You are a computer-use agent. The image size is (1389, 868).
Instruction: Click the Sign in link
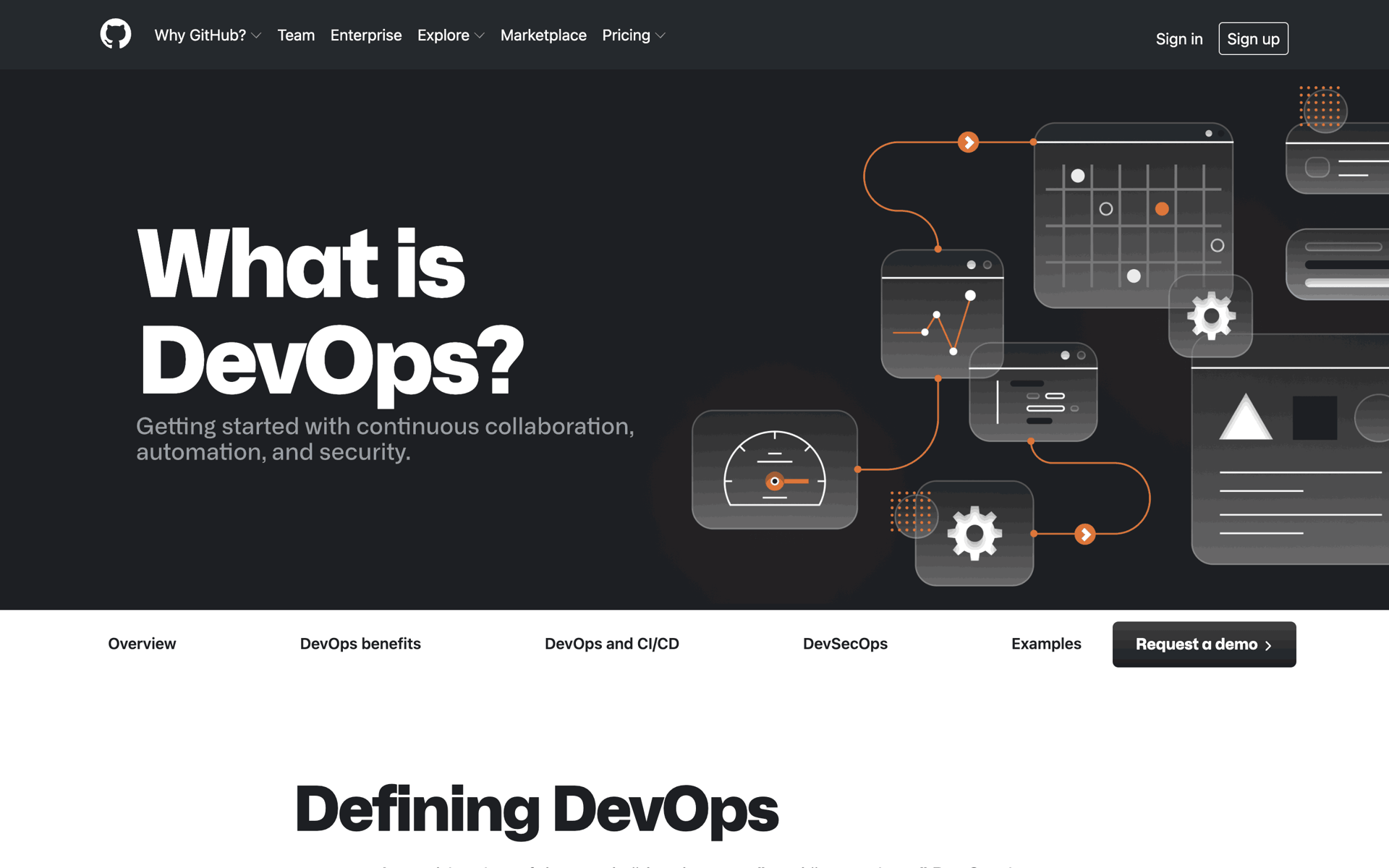click(1179, 39)
